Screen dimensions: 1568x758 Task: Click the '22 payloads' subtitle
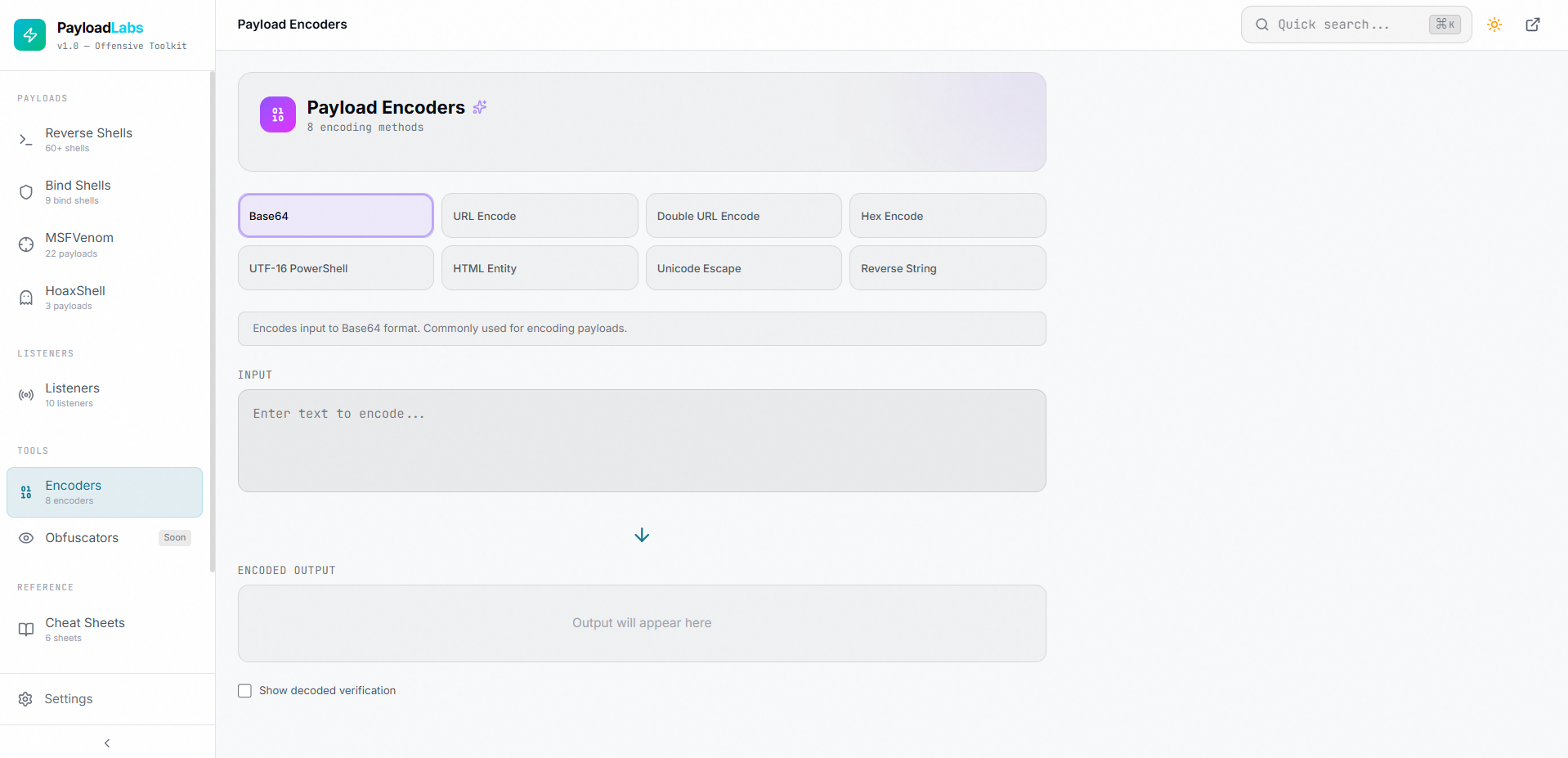(x=71, y=254)
